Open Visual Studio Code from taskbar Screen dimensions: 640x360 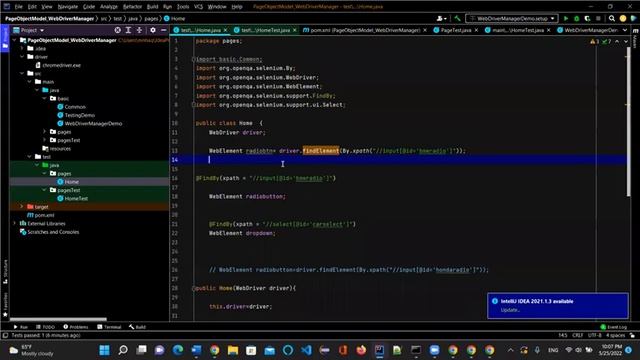click(307, 350)
